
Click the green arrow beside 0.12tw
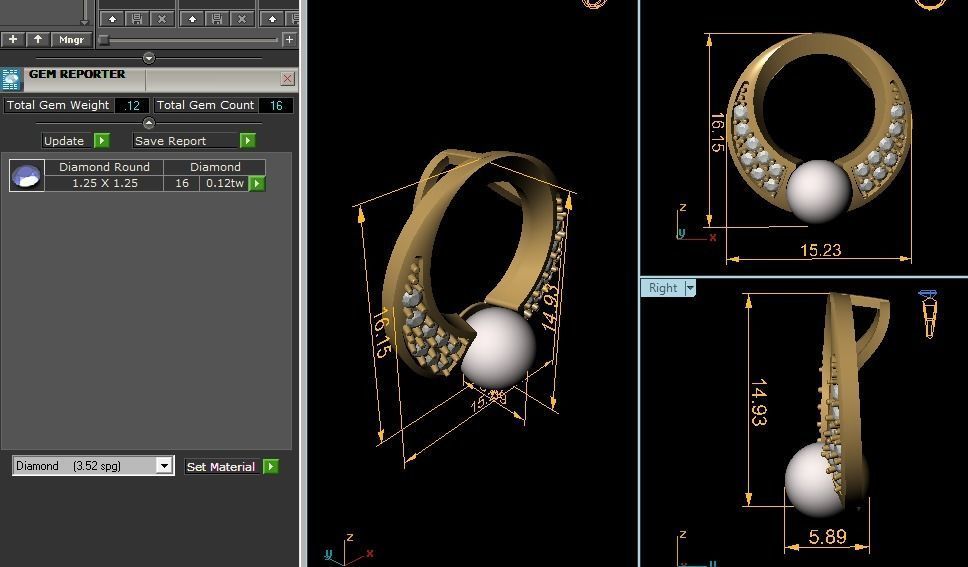257,183
